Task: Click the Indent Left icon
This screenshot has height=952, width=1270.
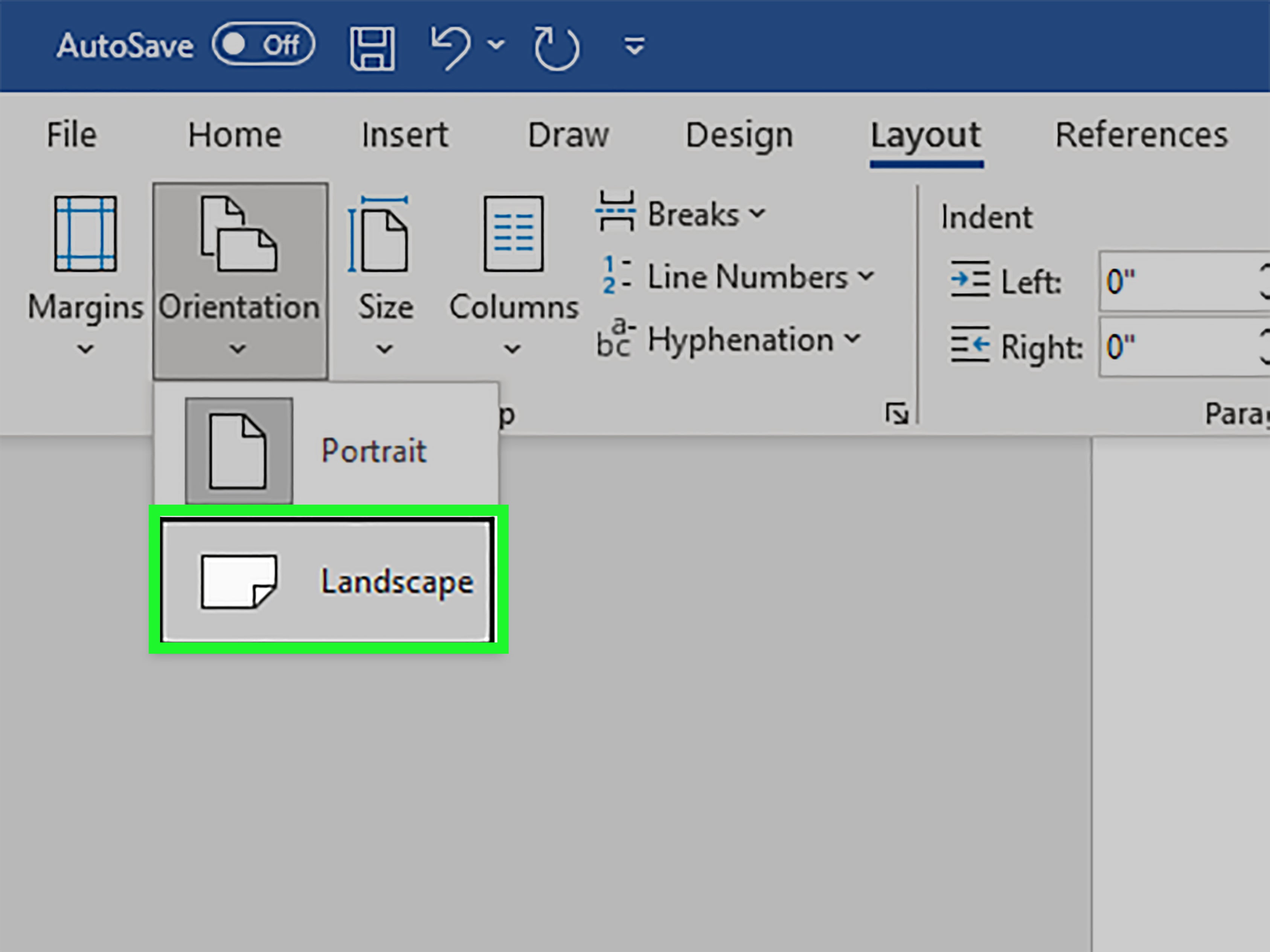Action: pyautogui.click(x=970, y=279)
